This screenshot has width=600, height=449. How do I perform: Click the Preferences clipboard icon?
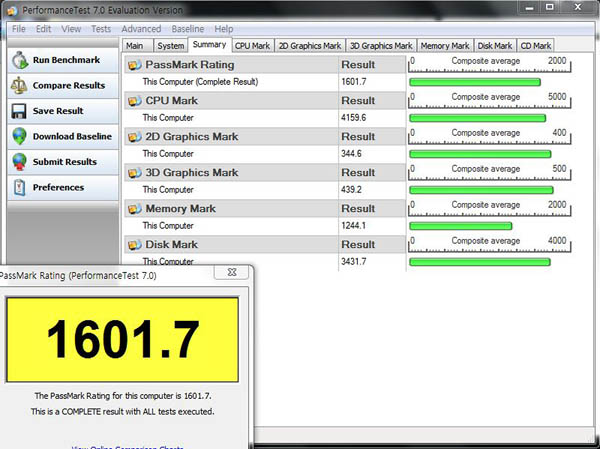tap(19, 188)
